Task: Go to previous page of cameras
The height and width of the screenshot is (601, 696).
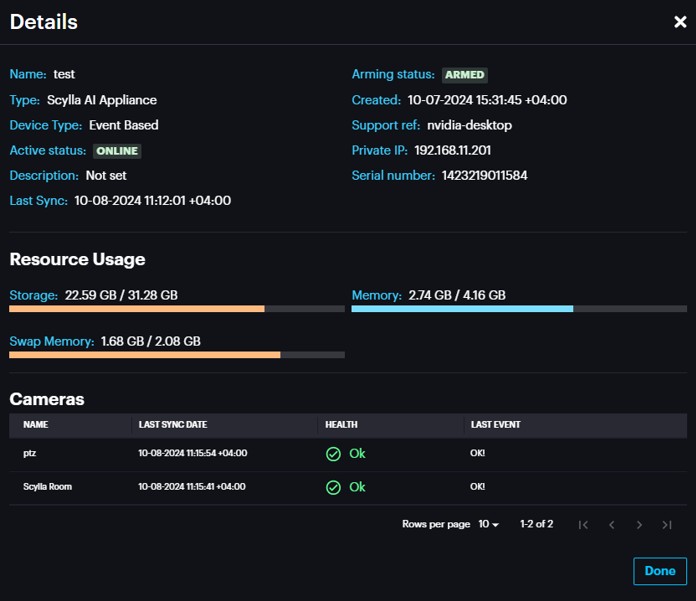Action: [x=612, y=524]
